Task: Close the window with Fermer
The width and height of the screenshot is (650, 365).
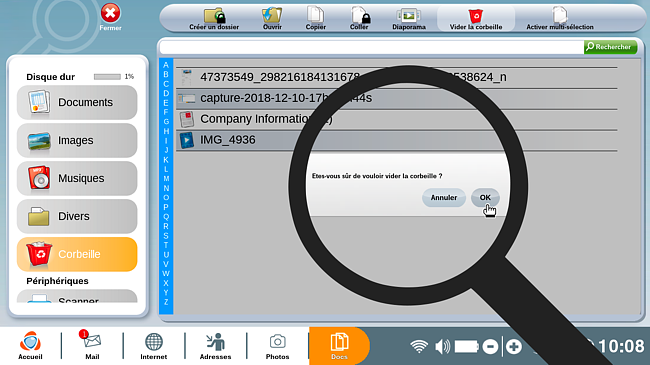Action: click(110, 17)
